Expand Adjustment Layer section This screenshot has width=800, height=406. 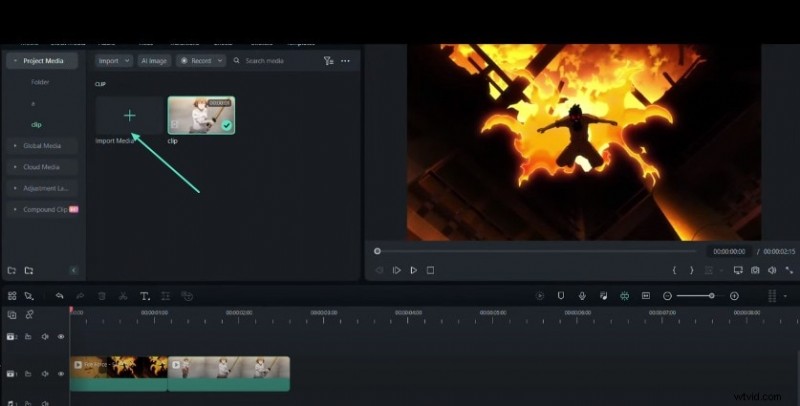(x=15, y=188)
